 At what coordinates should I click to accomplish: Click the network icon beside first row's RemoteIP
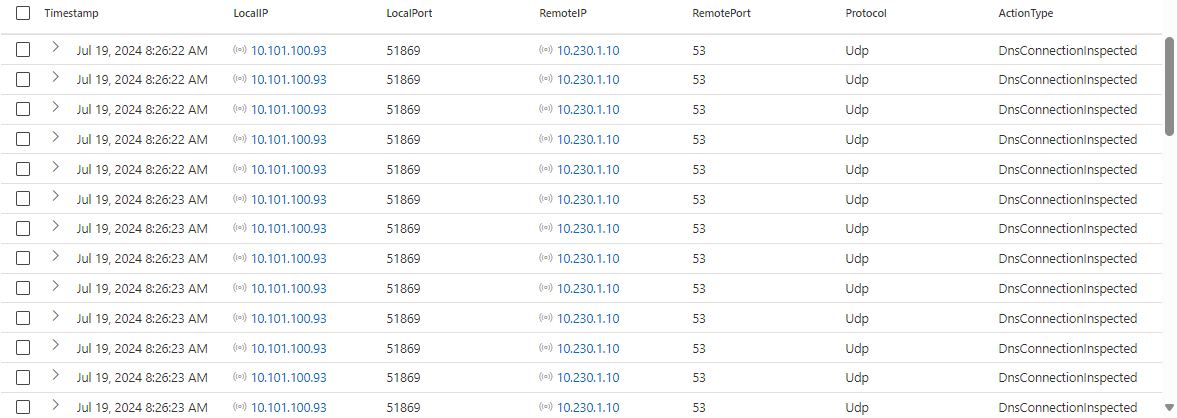coord(545,50)
